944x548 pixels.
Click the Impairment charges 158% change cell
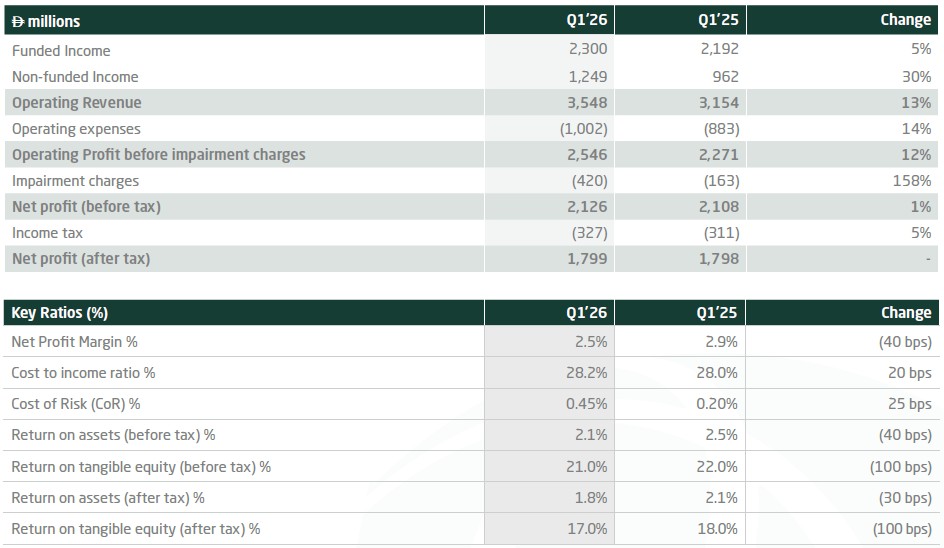(x=912, y=181)
